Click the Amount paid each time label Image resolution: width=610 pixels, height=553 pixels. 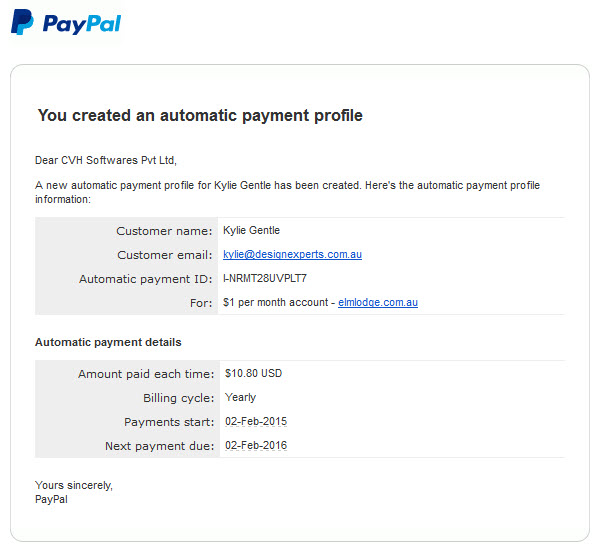(146, 374)
